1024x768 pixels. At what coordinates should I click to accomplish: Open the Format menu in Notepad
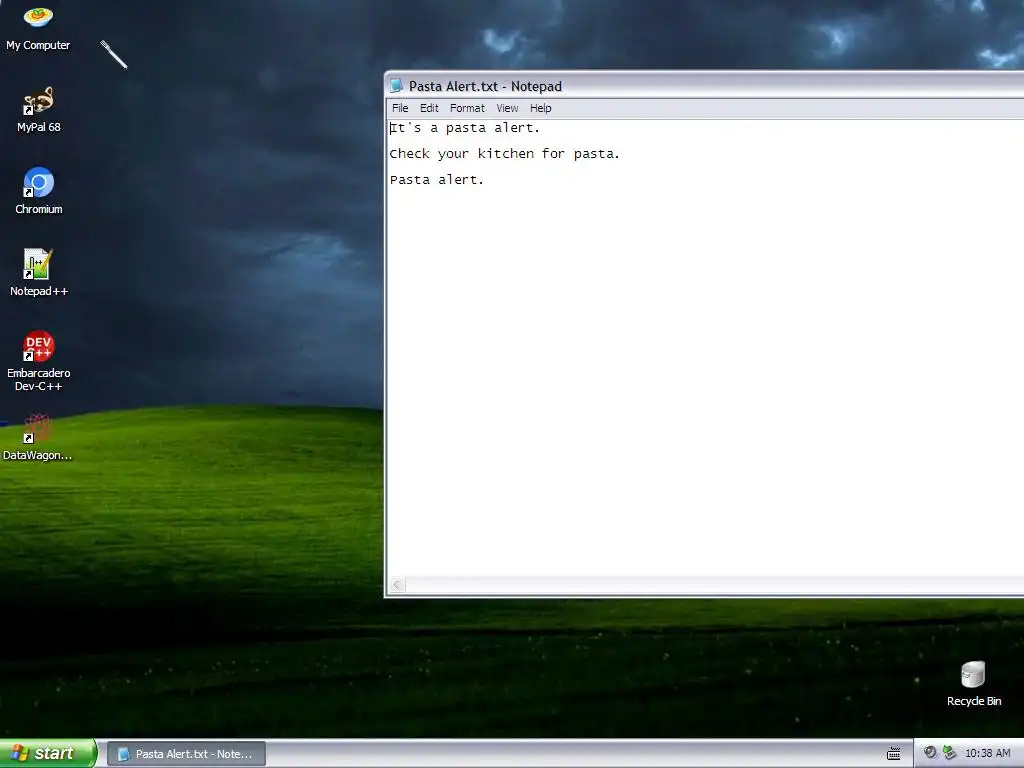pyautogui.click(x=467, y=108)
